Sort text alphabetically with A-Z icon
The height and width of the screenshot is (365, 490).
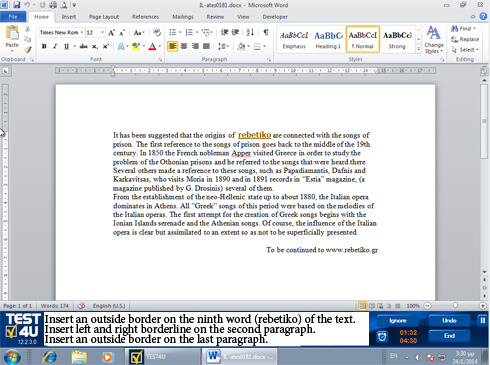pos(250,32)
